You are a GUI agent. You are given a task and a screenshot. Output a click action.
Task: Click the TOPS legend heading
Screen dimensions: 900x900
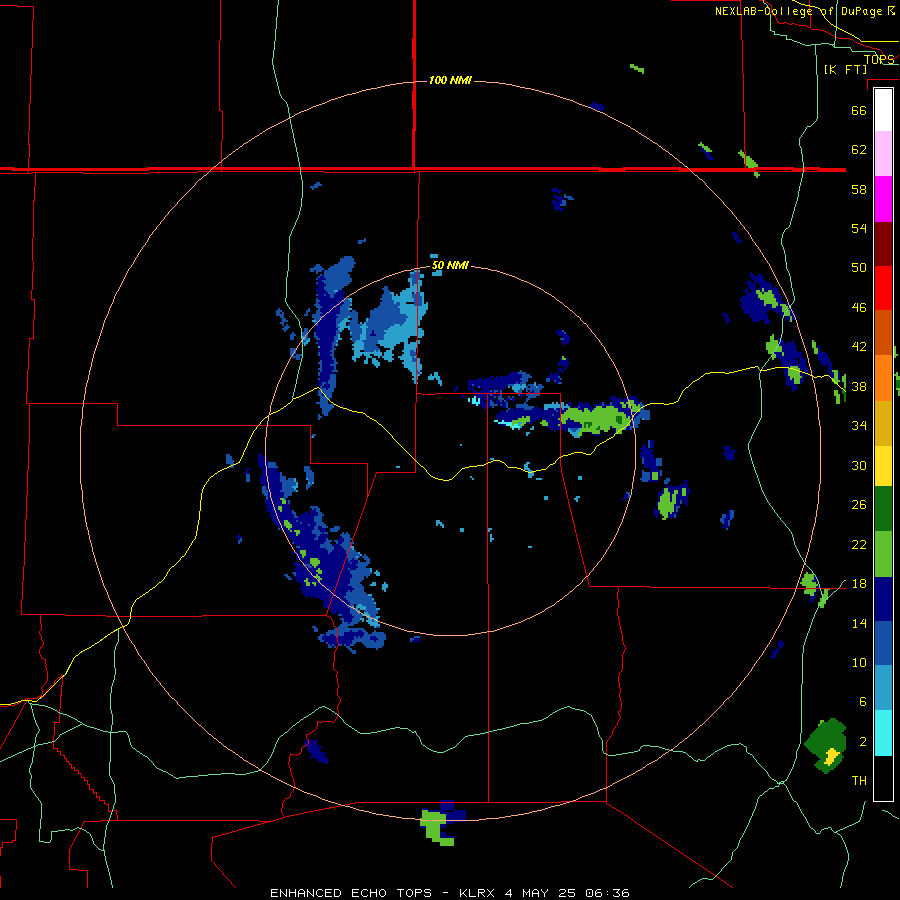879,59
